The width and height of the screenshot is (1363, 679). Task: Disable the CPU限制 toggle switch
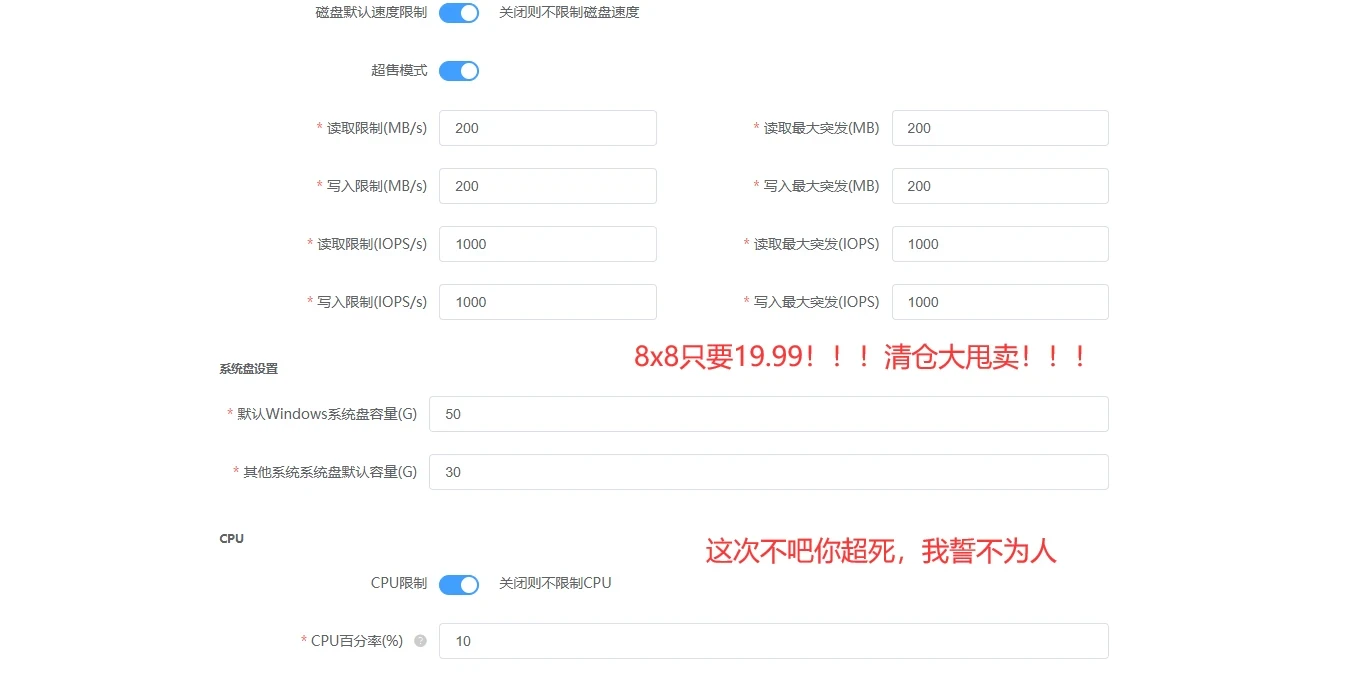458,584
